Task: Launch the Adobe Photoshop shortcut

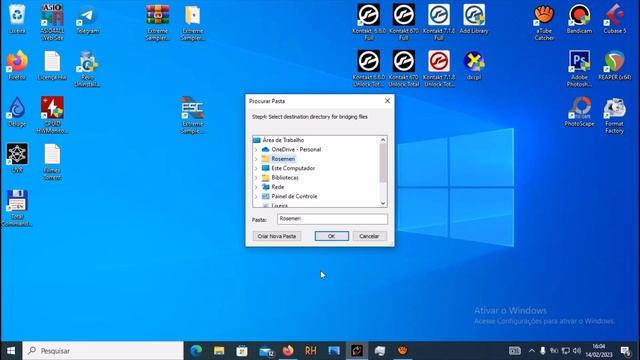Action: point(579,69)
